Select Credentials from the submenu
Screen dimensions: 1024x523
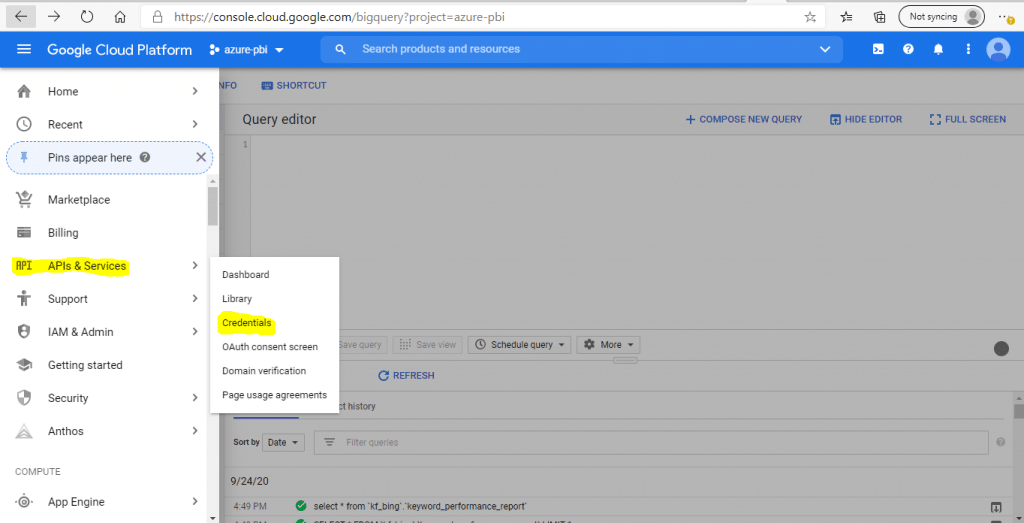[247, 323]
